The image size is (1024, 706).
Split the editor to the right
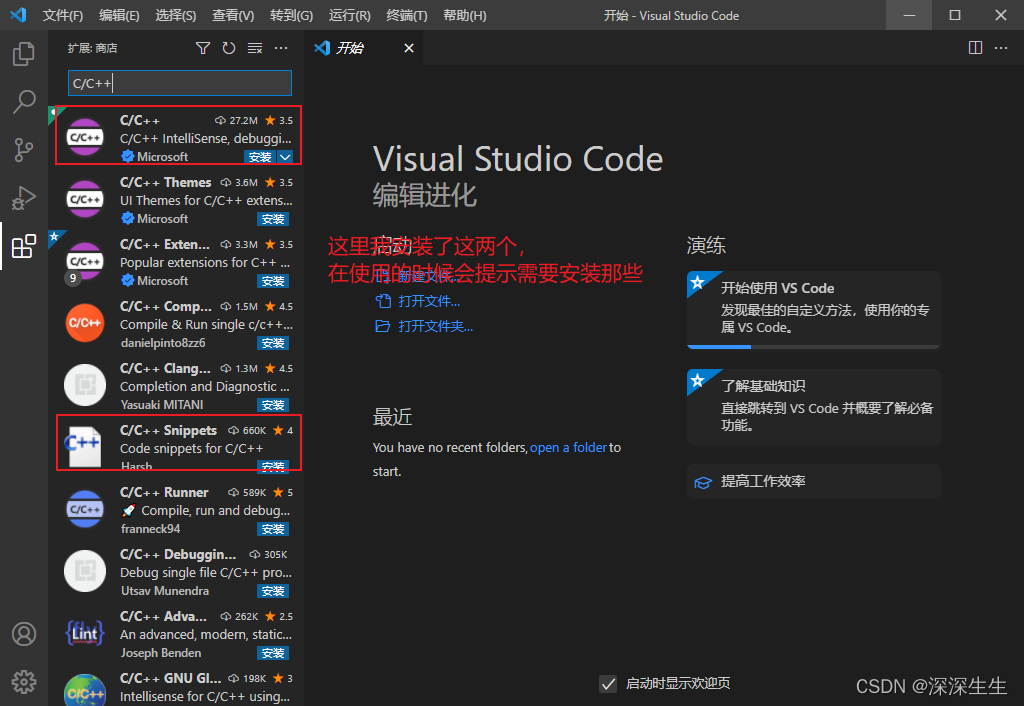pos(975,48)
